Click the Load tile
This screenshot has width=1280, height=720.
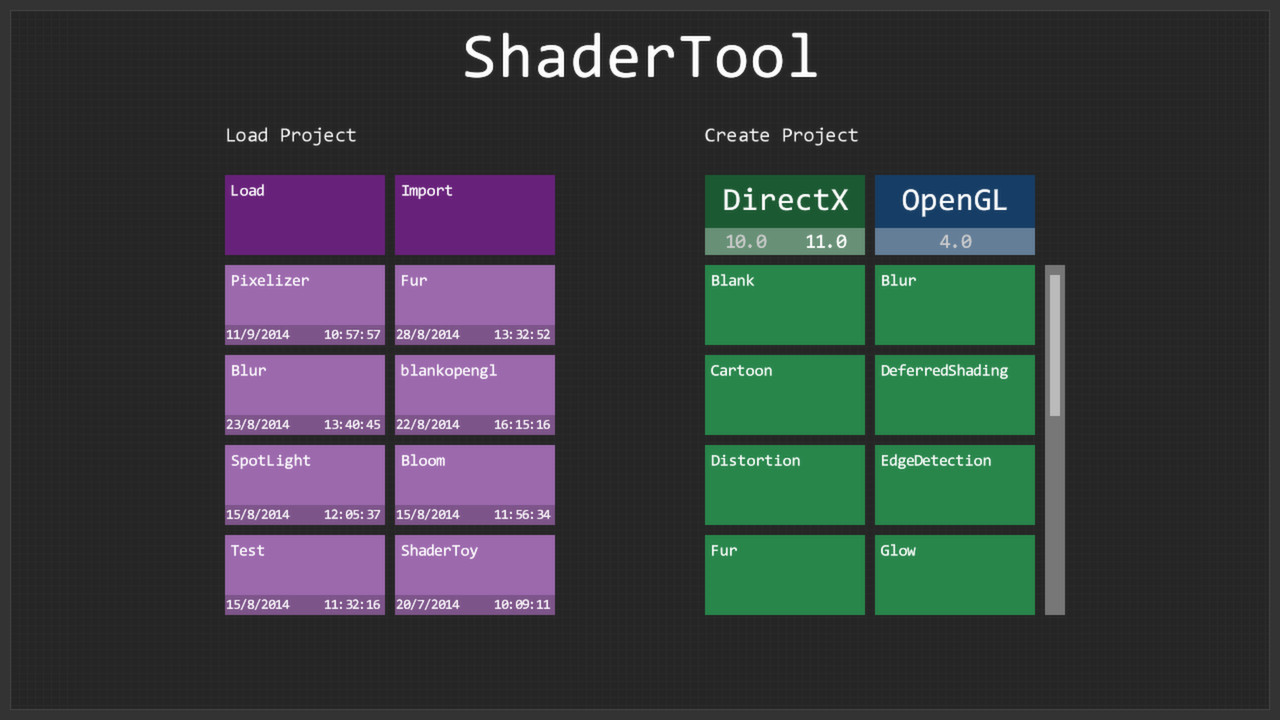point(304,214)
